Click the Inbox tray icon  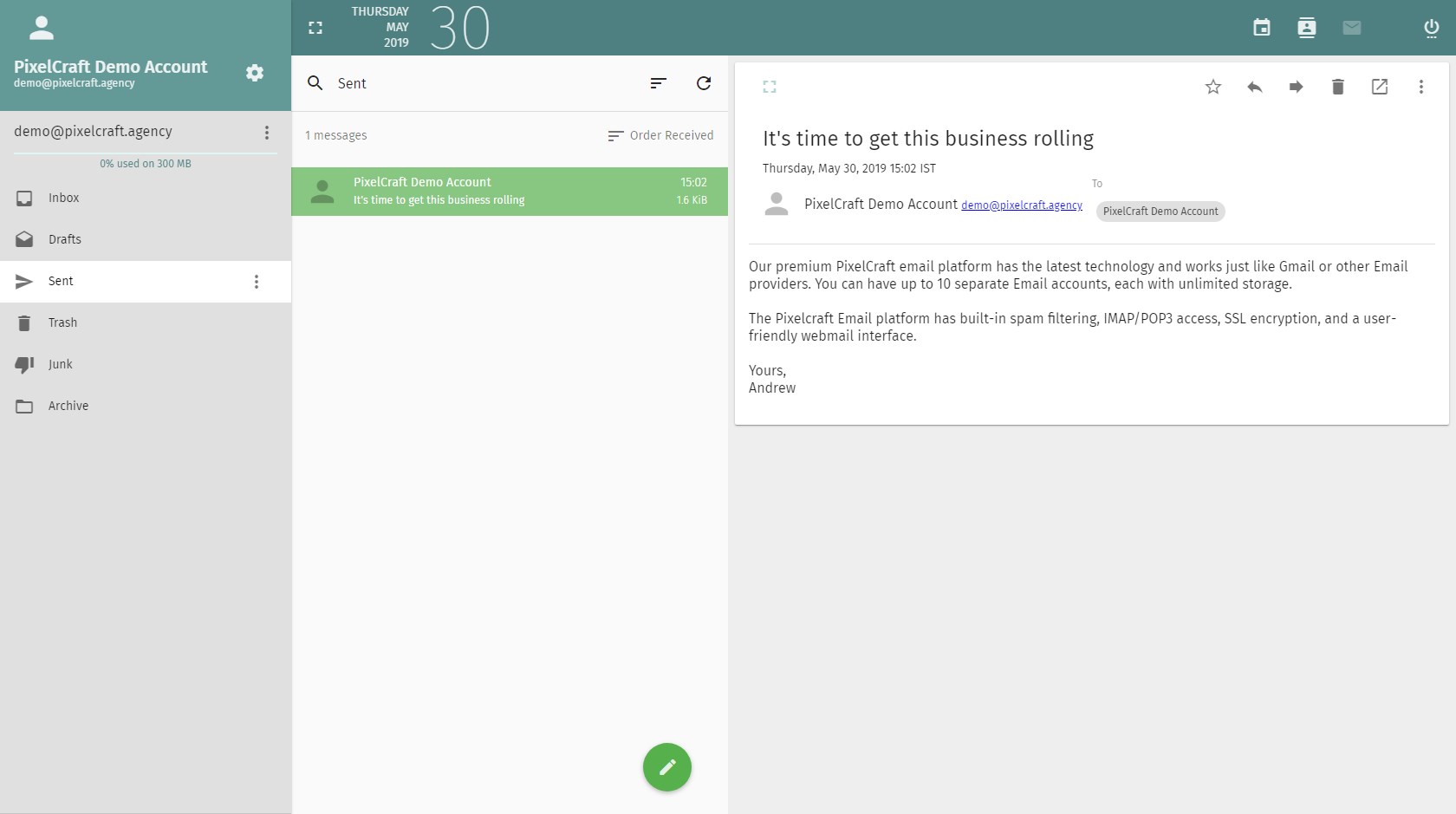click(x=24, y=199)
